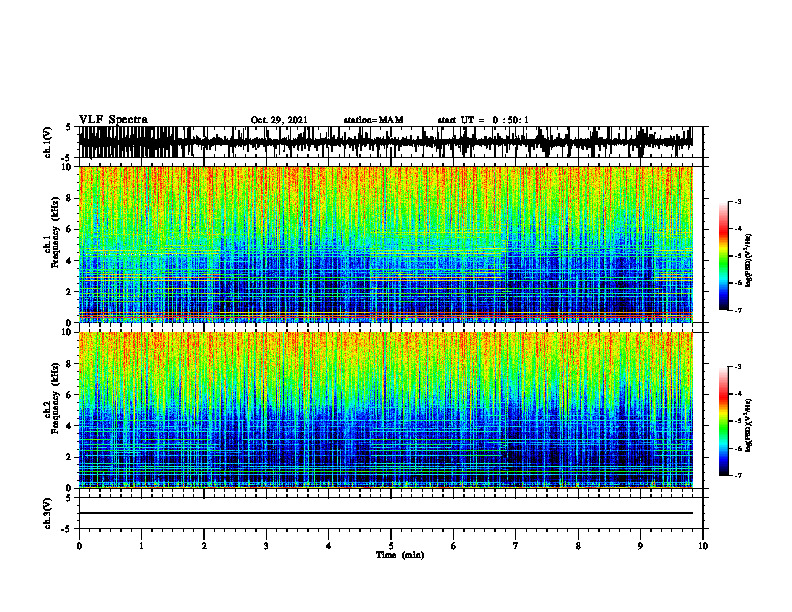Click the time axis tick label "2"
This screenshot has height=612, width=792.
[x=204, y=546]
